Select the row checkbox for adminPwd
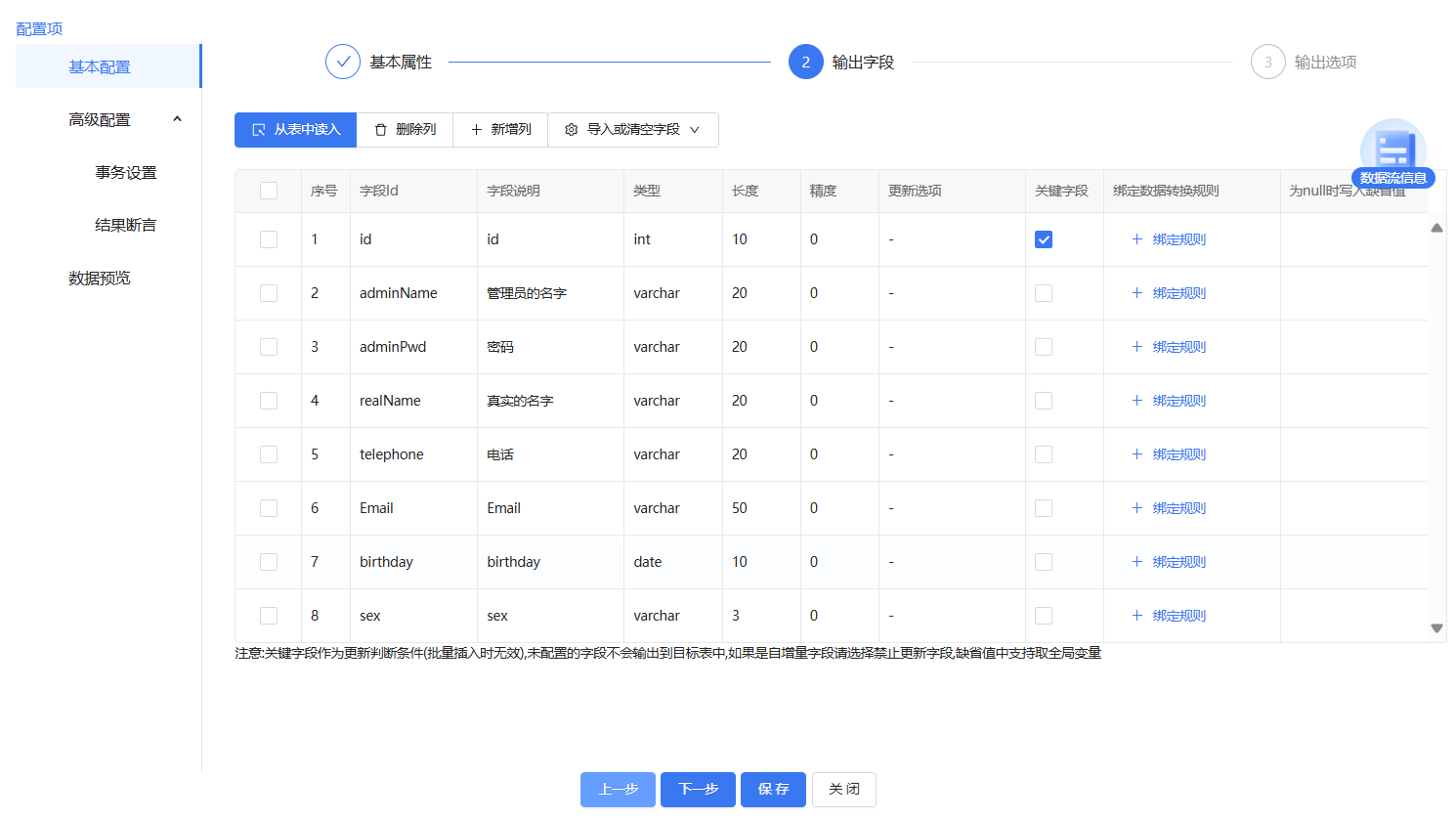Viewport: 1456px width, 819px height. click(x=269, y=347)
